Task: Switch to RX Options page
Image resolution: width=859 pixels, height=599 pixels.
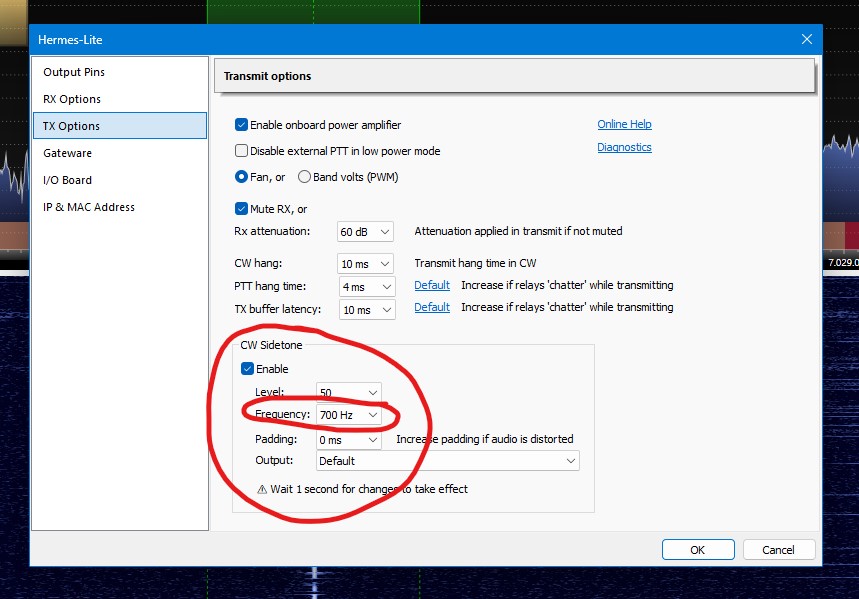Action: pyautogui.click(x=72, y=99)
